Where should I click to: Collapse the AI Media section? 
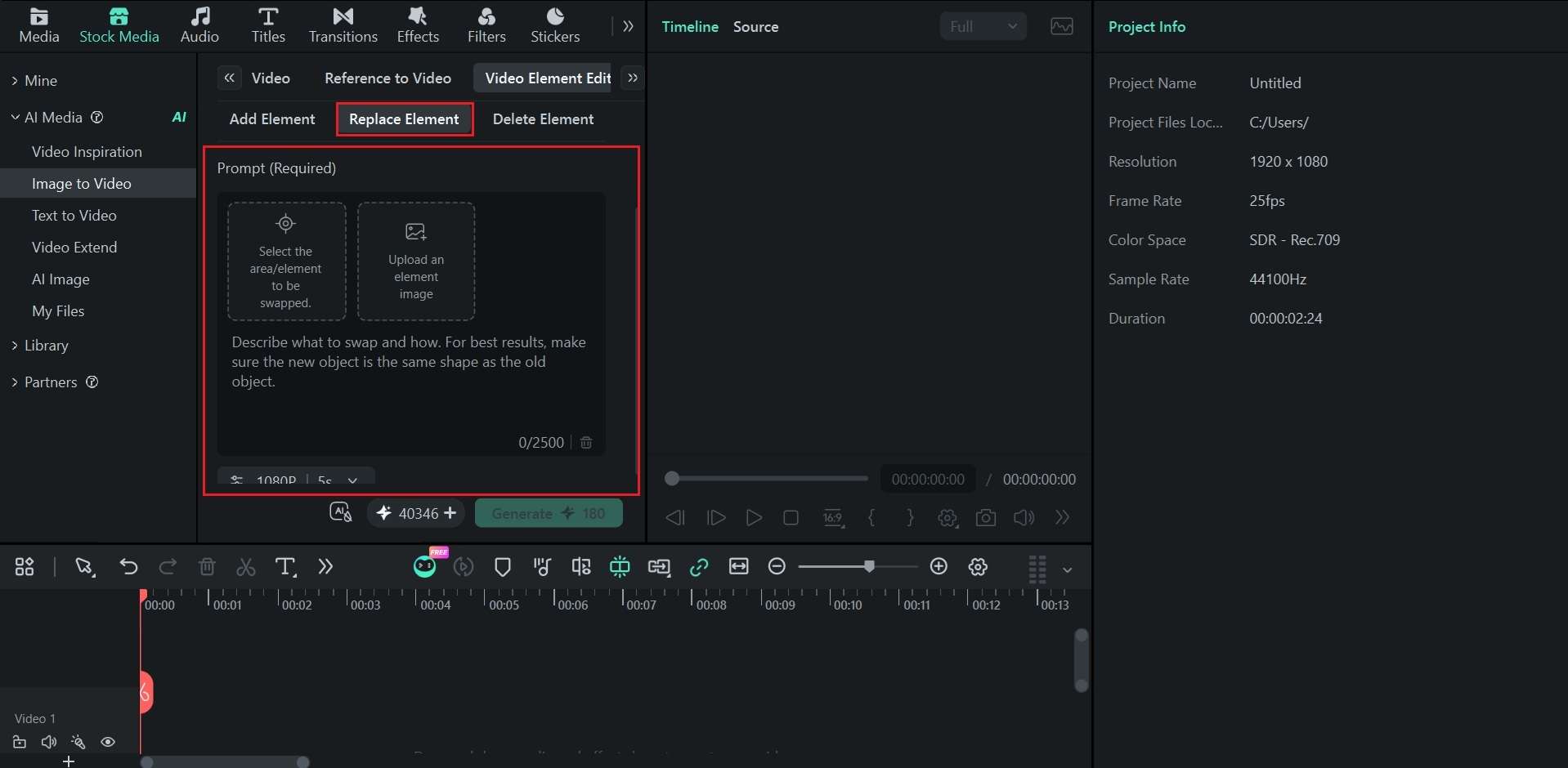15,117
